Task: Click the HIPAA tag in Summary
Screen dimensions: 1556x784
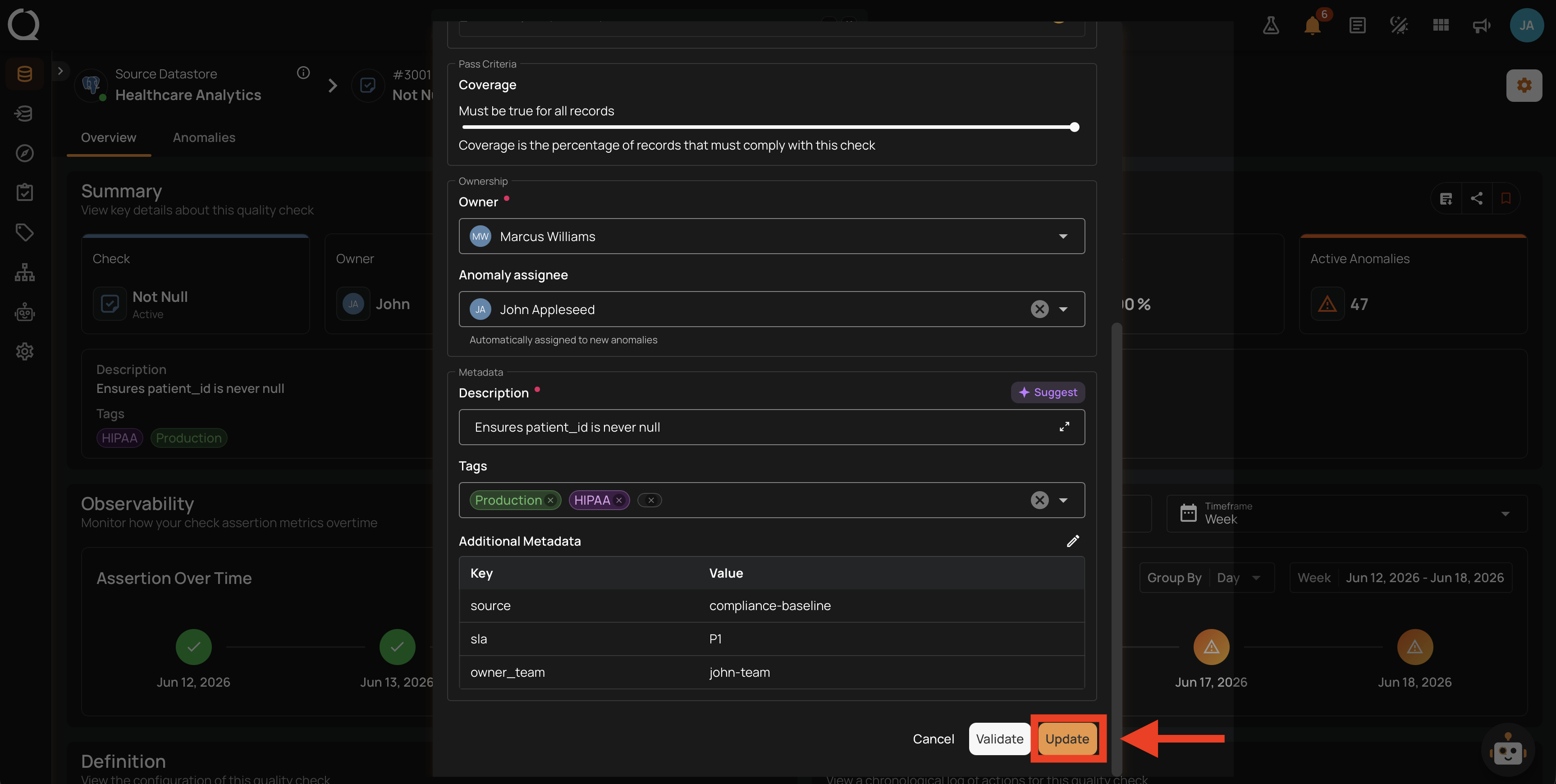Action: tap(119, 438)
